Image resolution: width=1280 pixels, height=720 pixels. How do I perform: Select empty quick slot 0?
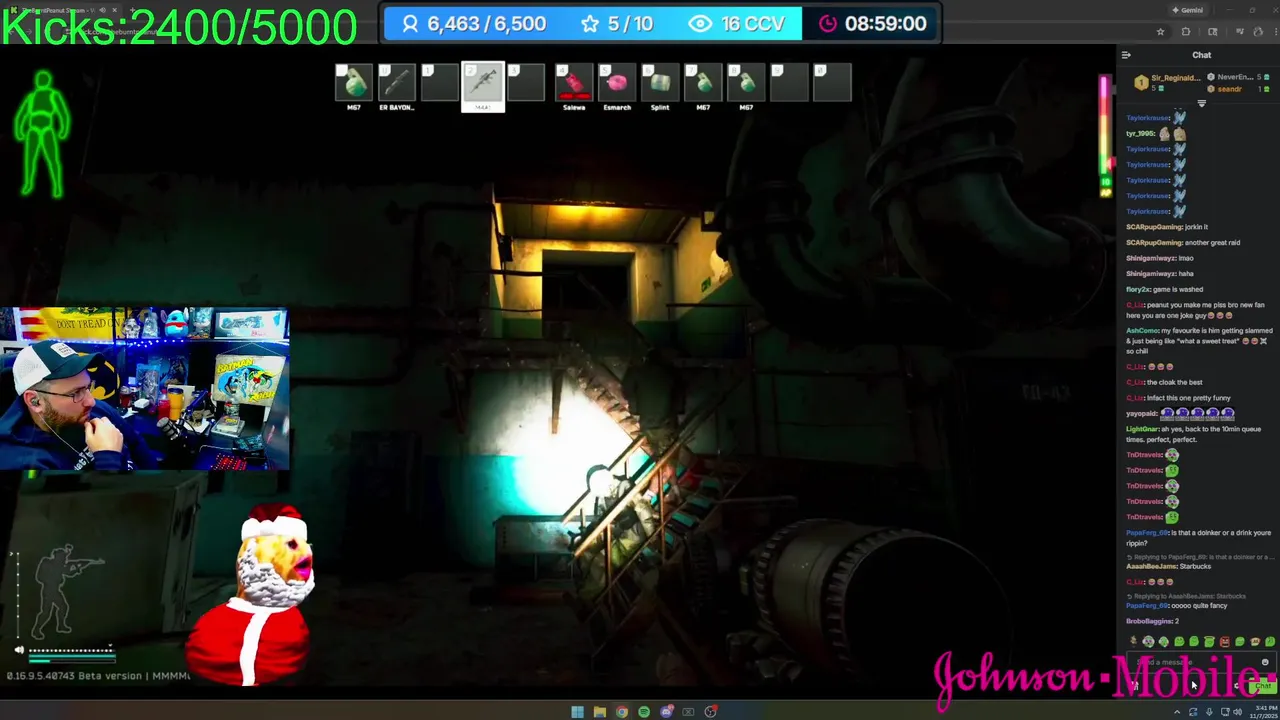point(832,83)
